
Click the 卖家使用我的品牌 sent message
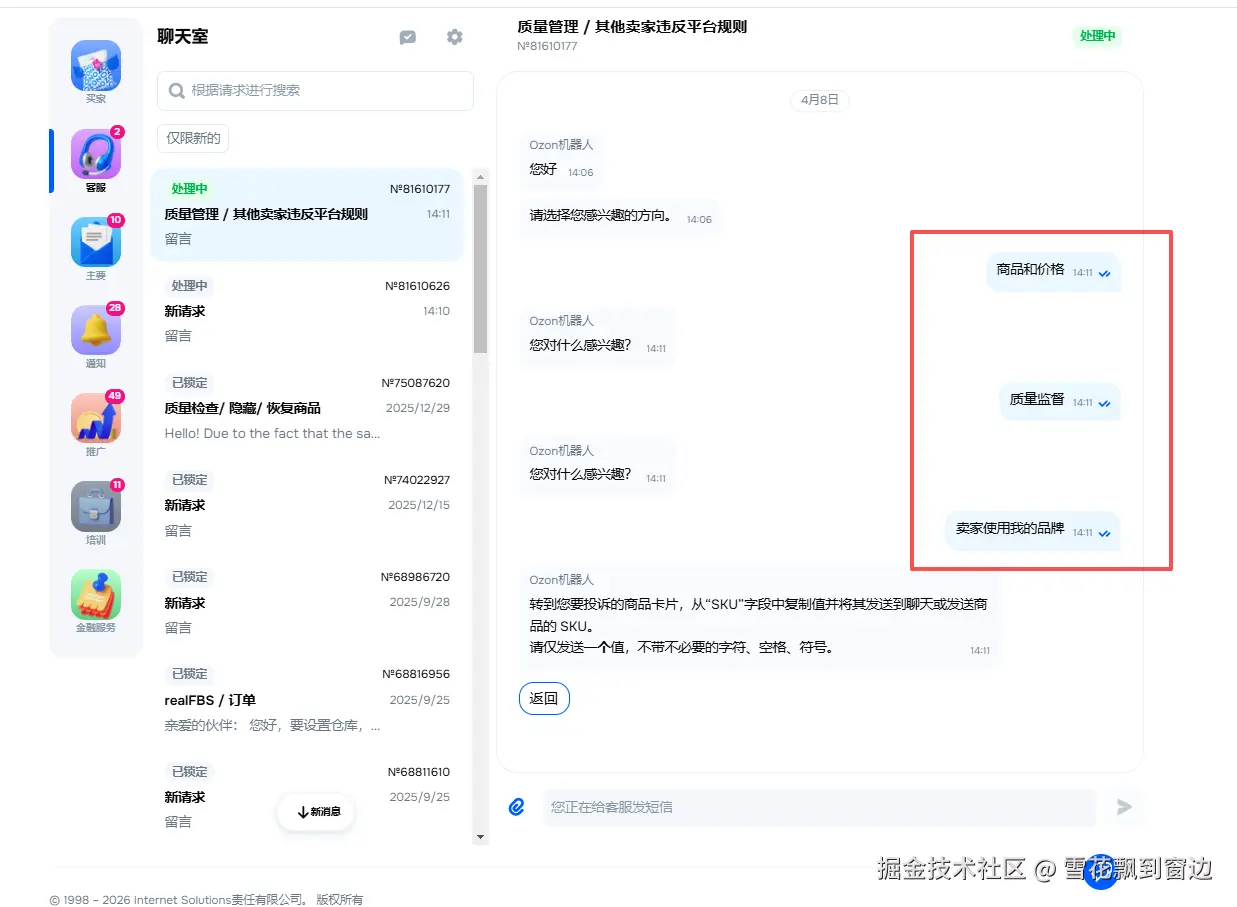tap(1034, 531)
